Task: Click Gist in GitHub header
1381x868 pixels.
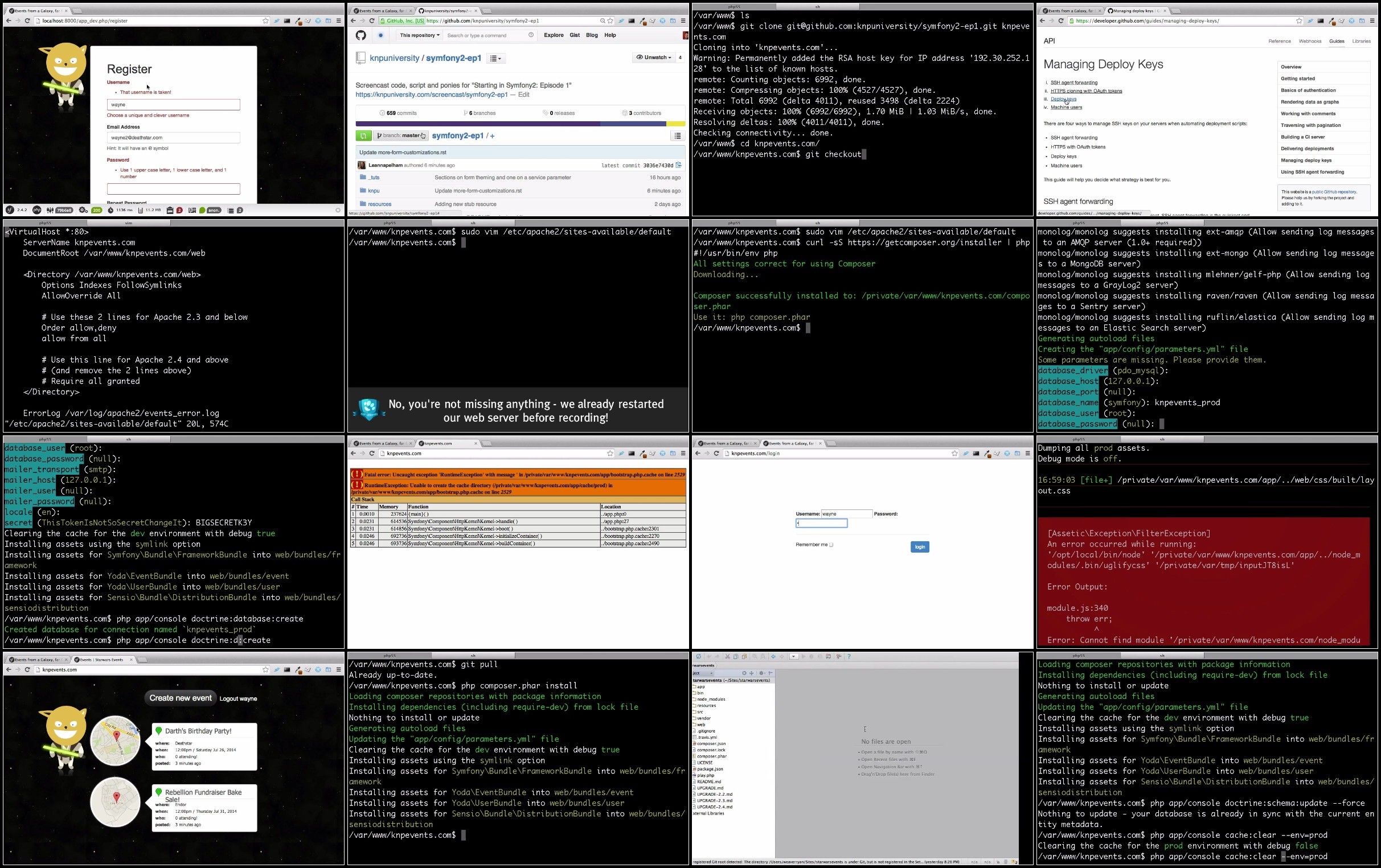Action: tap(575, 35)
